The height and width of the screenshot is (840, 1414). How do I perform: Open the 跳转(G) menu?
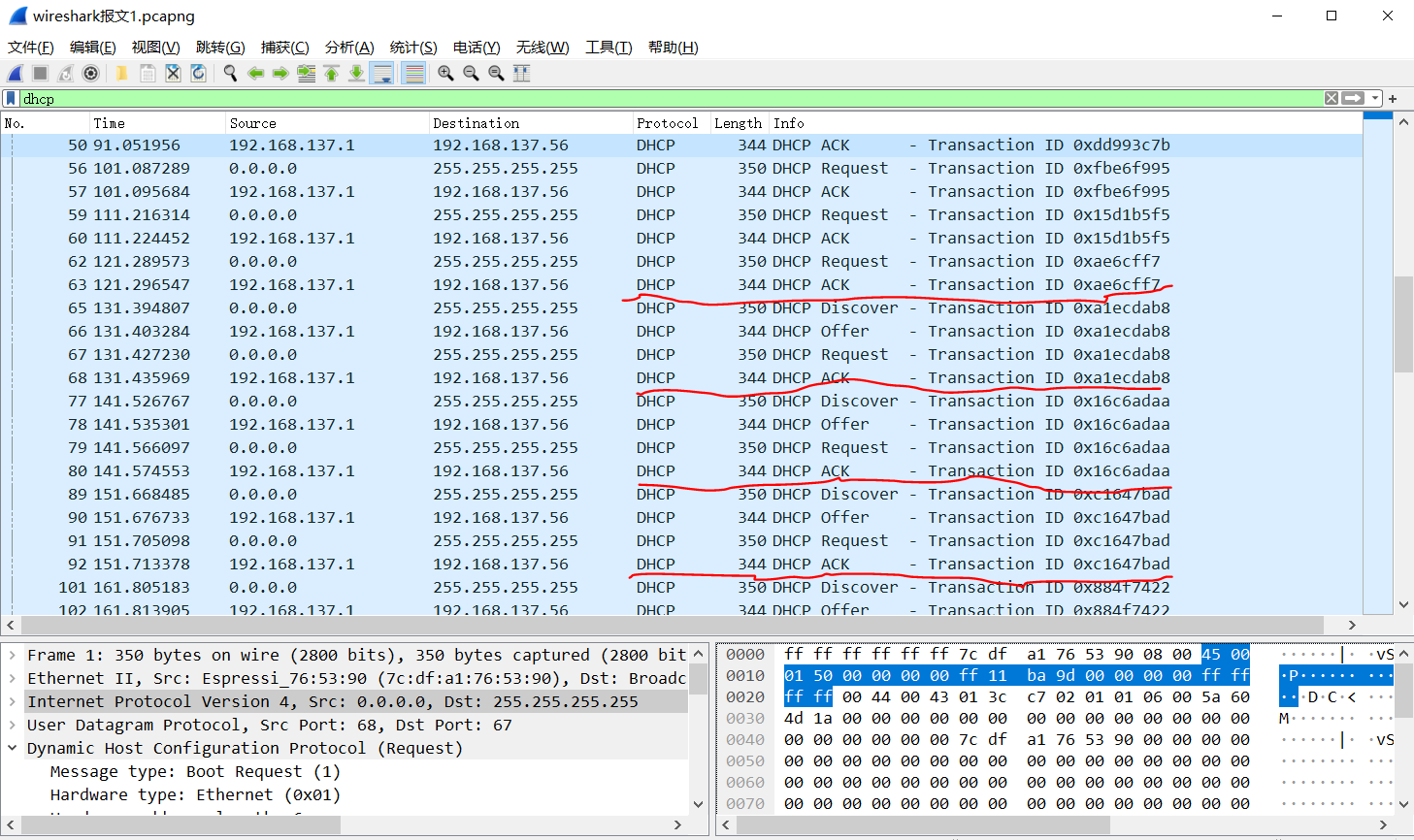[220, 47]
